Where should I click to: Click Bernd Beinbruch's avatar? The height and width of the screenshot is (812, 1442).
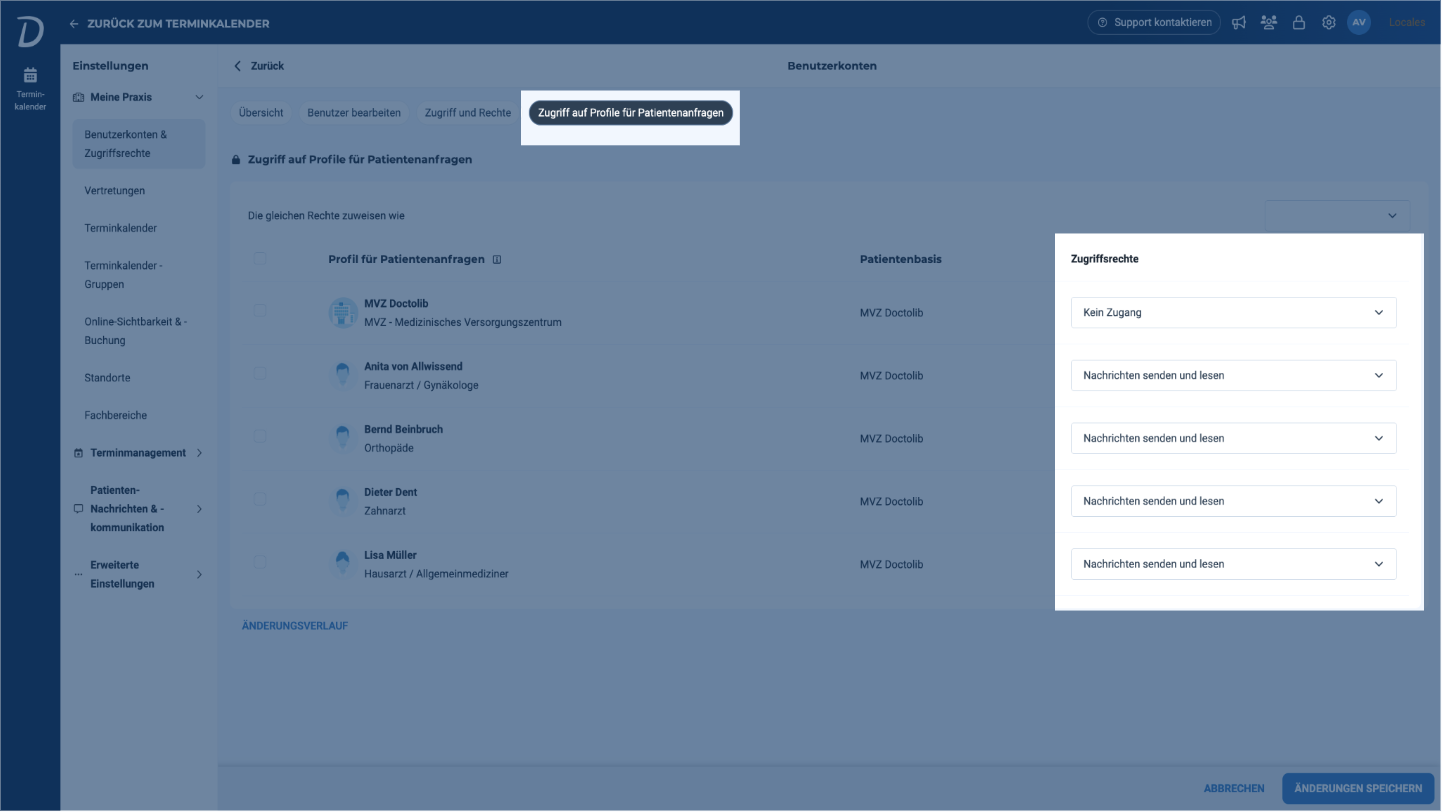(343, 439)
